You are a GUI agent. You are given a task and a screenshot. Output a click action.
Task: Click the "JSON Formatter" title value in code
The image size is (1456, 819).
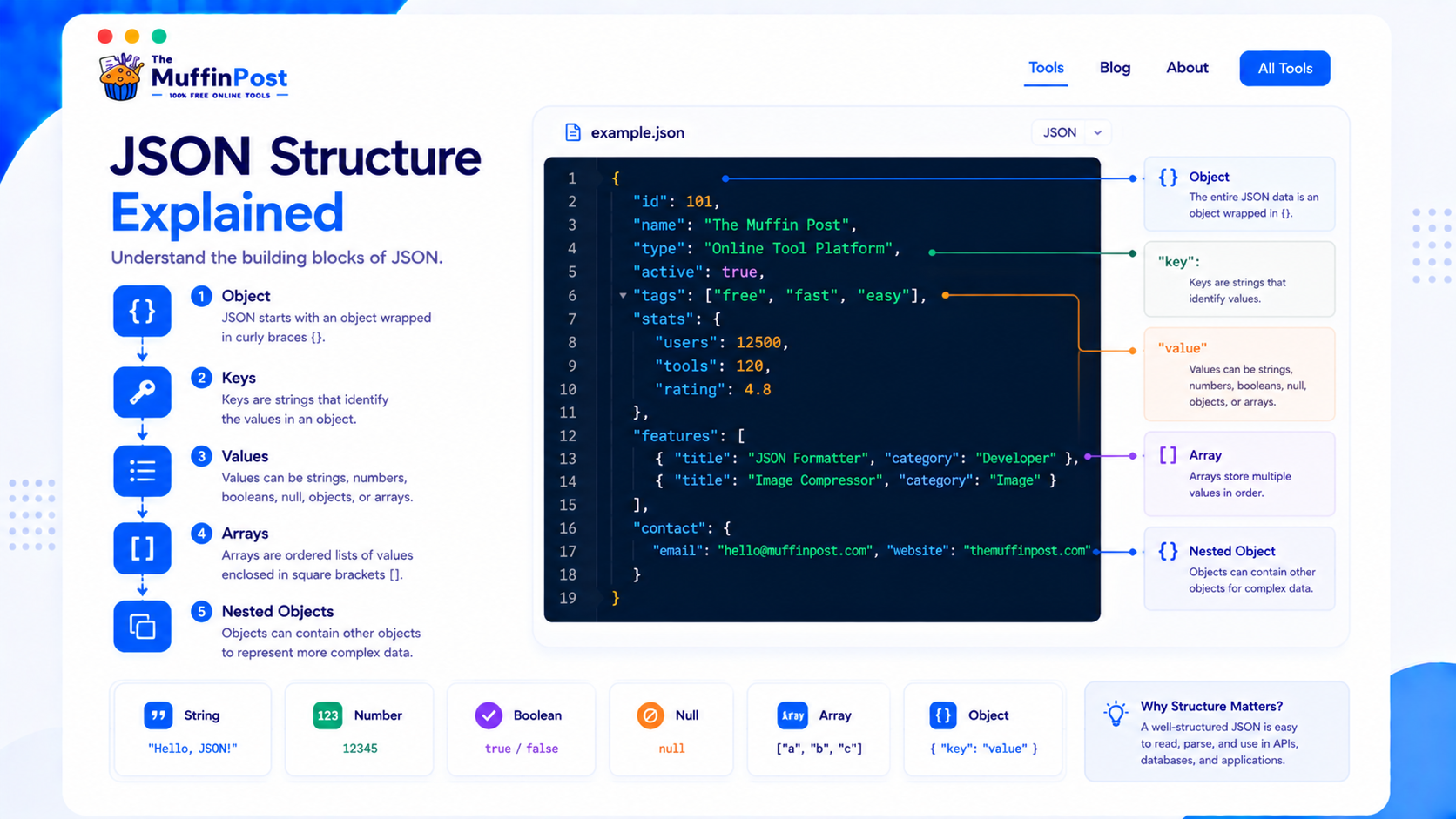pos(808,459)
